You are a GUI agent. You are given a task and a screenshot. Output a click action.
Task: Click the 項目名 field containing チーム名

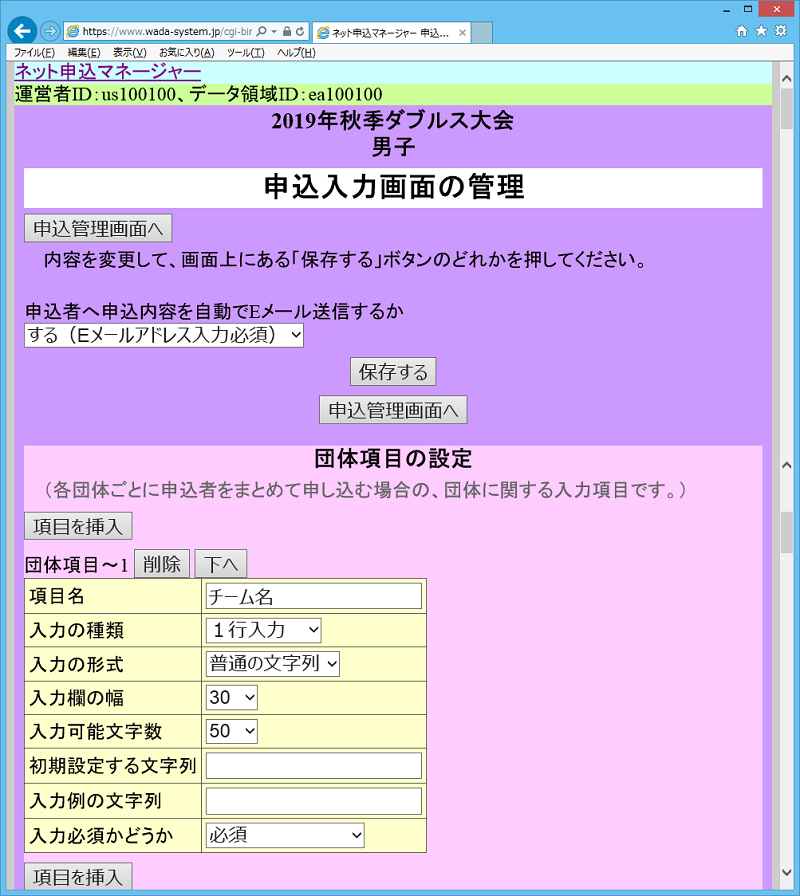(314, 597)
